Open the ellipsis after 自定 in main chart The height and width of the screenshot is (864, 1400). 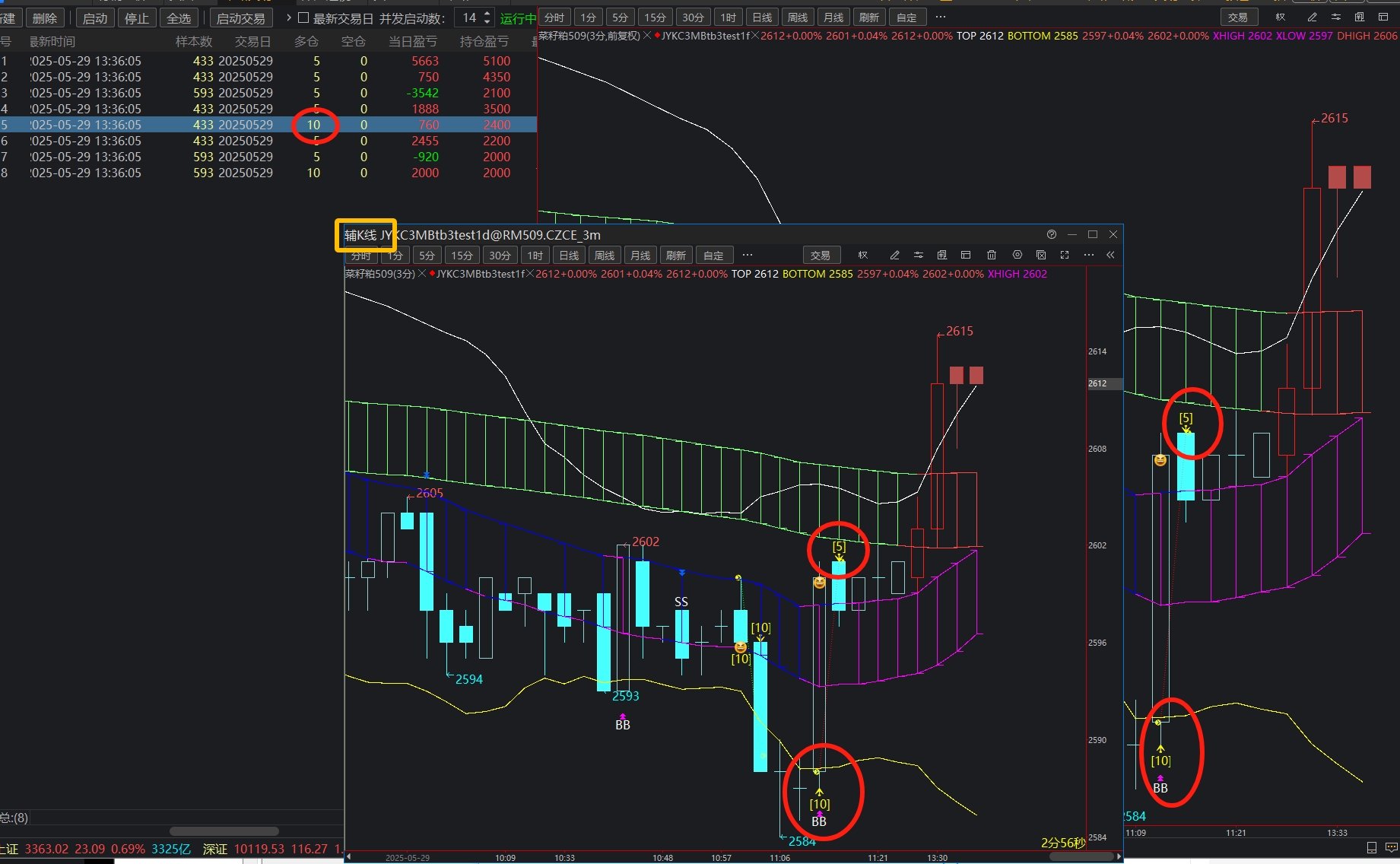point(941,17)
